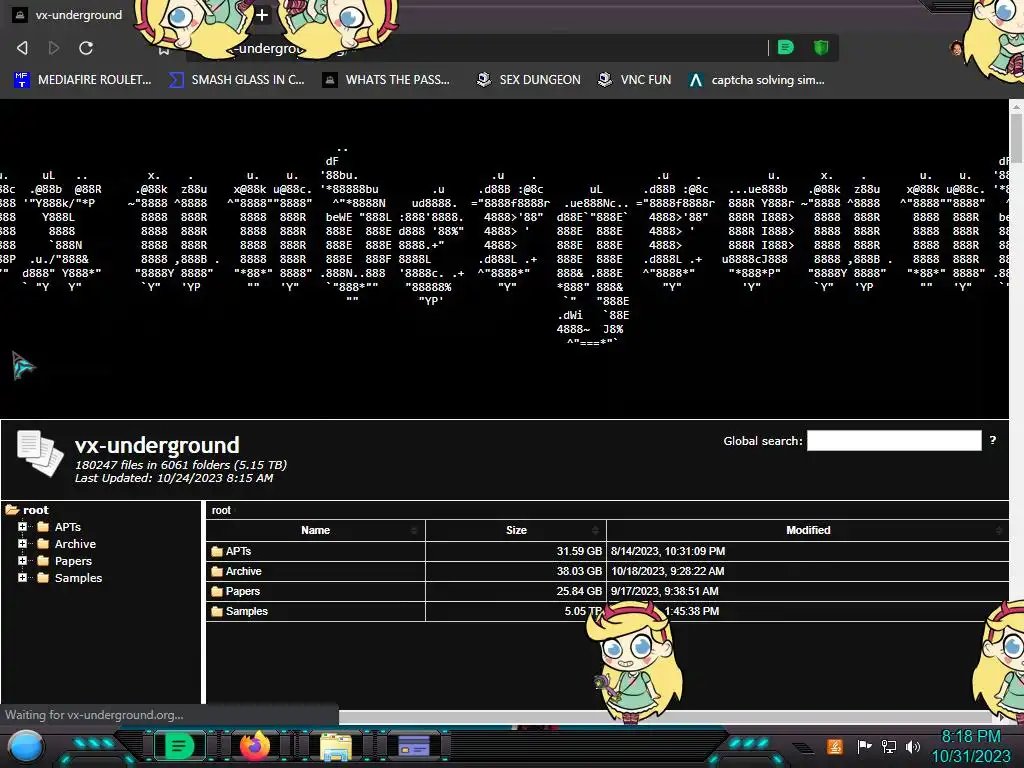Sort the table by Modified column
Screen dimensions: 1024x768
tap(808, 530)
